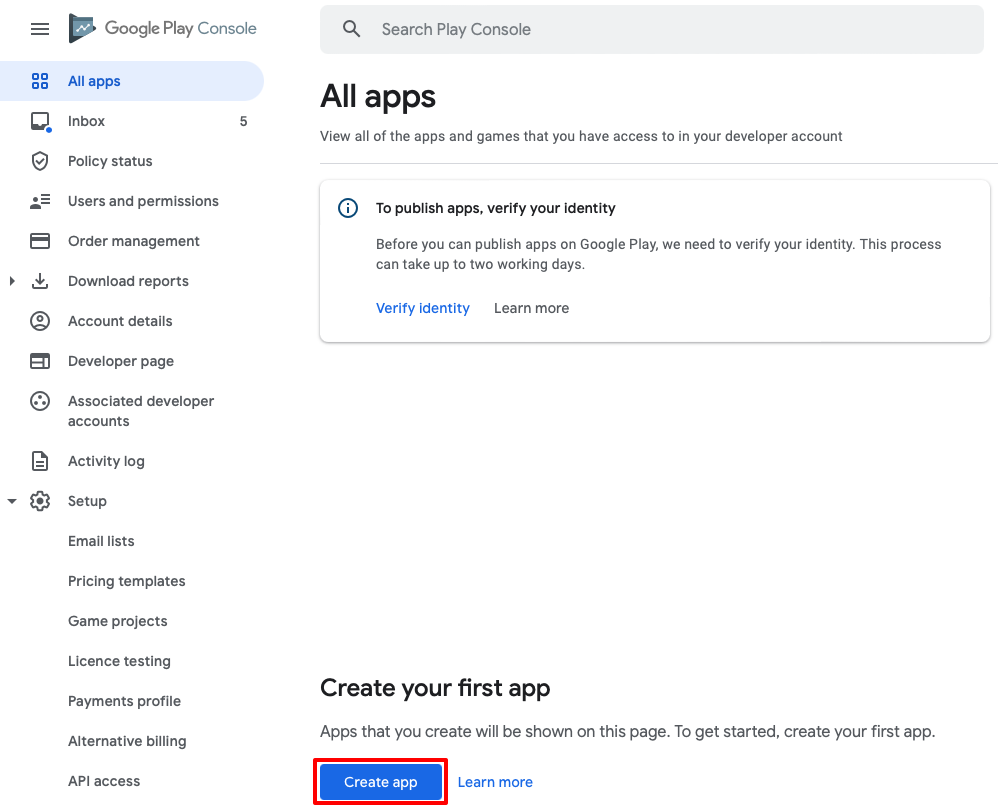Select All apps in sidebar
Screen dimensions: 998x811
131,81
